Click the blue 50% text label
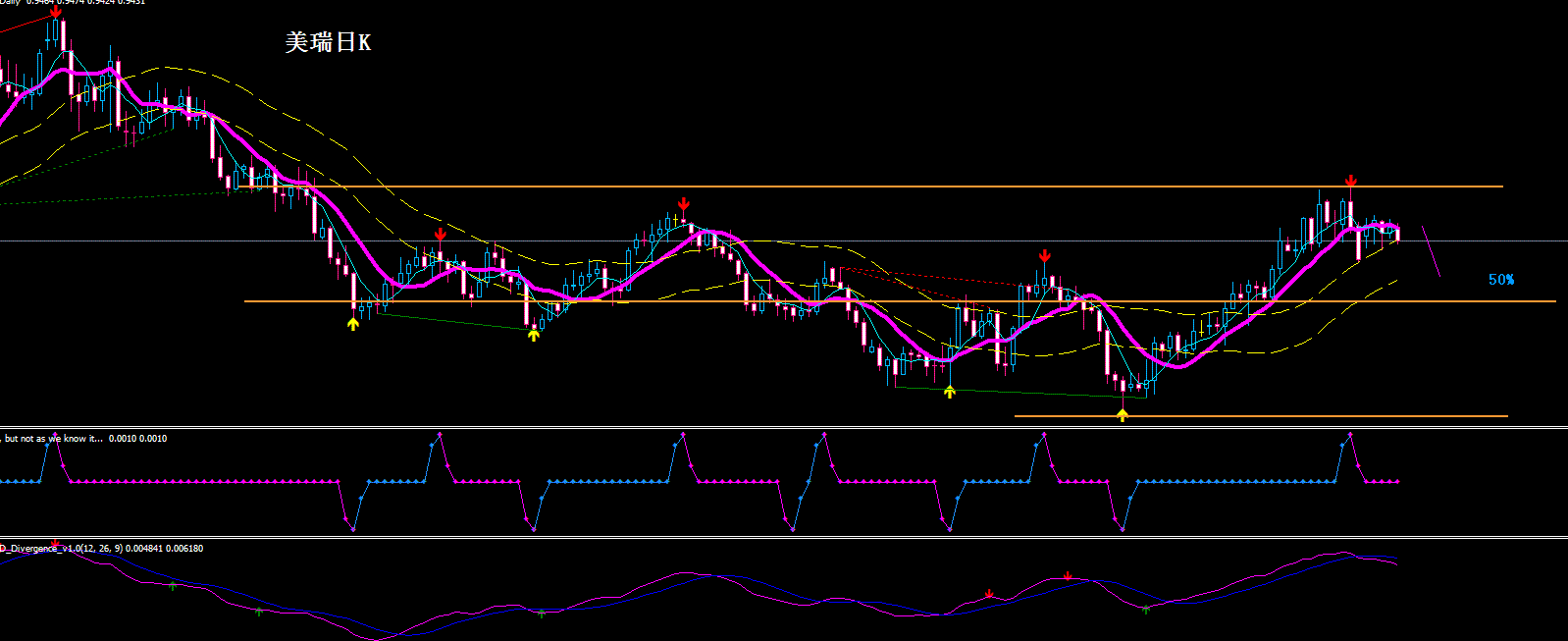 click(1501, 280)
